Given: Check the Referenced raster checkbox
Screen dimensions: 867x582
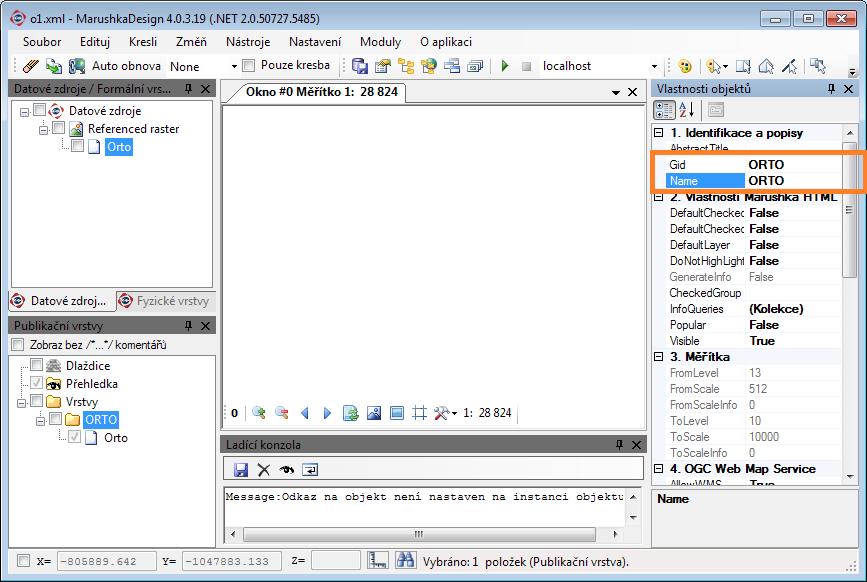Looking at the screenshot, I should point(58,128).
